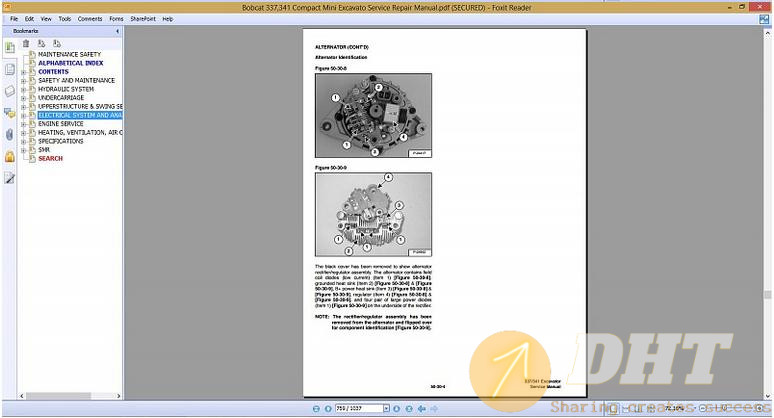Viewport: 774px width, 418px height.
Task: Open the SharePoint menu
Action: pos(143,19)
